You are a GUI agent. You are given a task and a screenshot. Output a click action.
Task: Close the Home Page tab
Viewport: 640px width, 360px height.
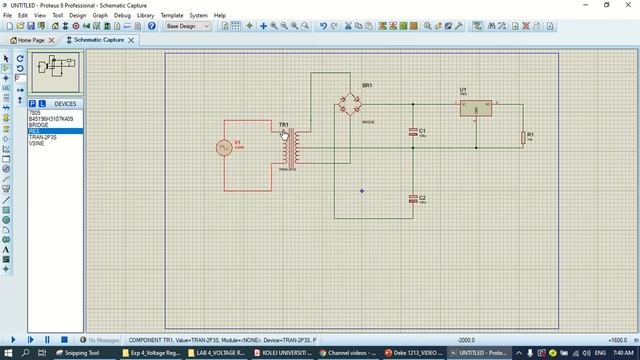(51, 40)
